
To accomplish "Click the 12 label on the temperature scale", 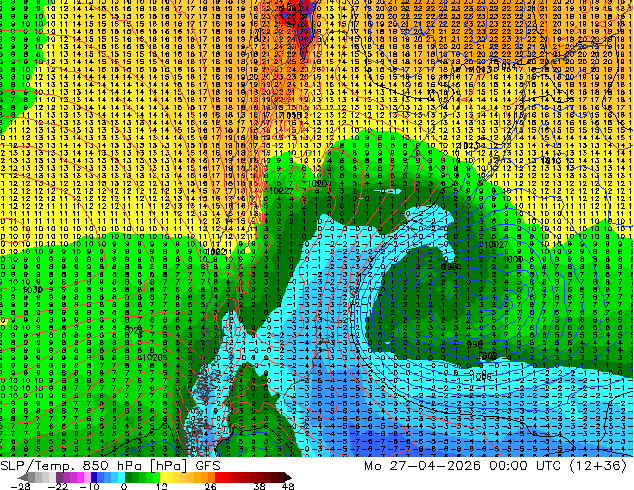I will 162,486.
